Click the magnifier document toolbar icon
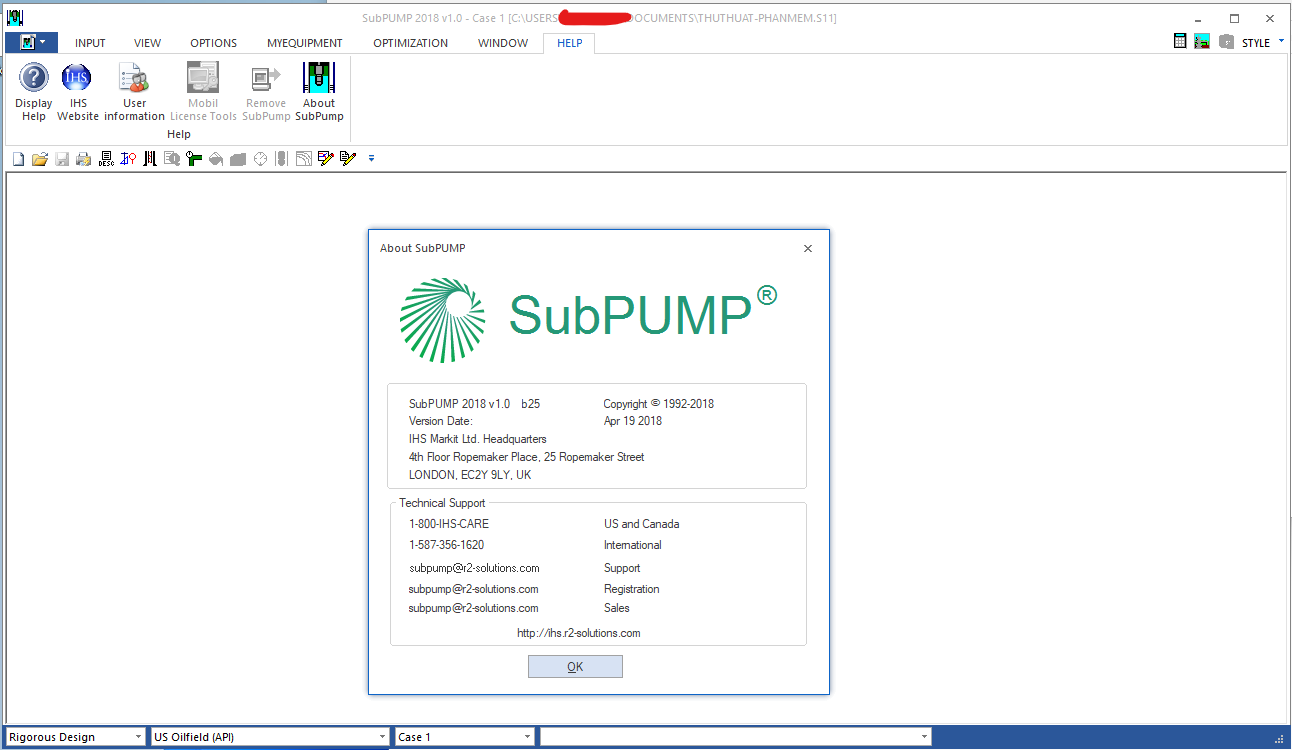Image resolution: width=1292 pixels, height=750 pixels. coord(172,159)
